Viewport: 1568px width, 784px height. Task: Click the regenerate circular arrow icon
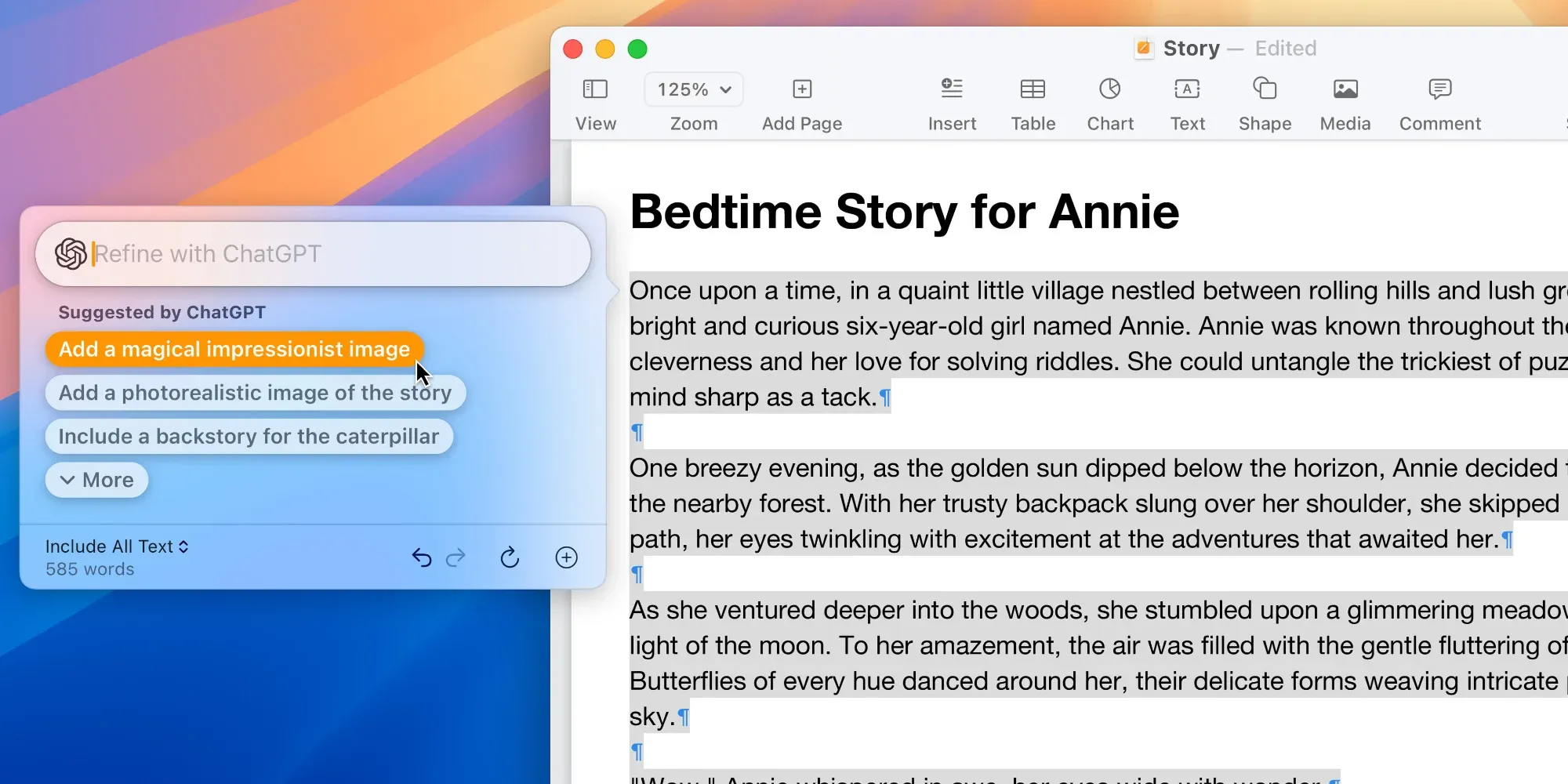click(x=510, y=557)
